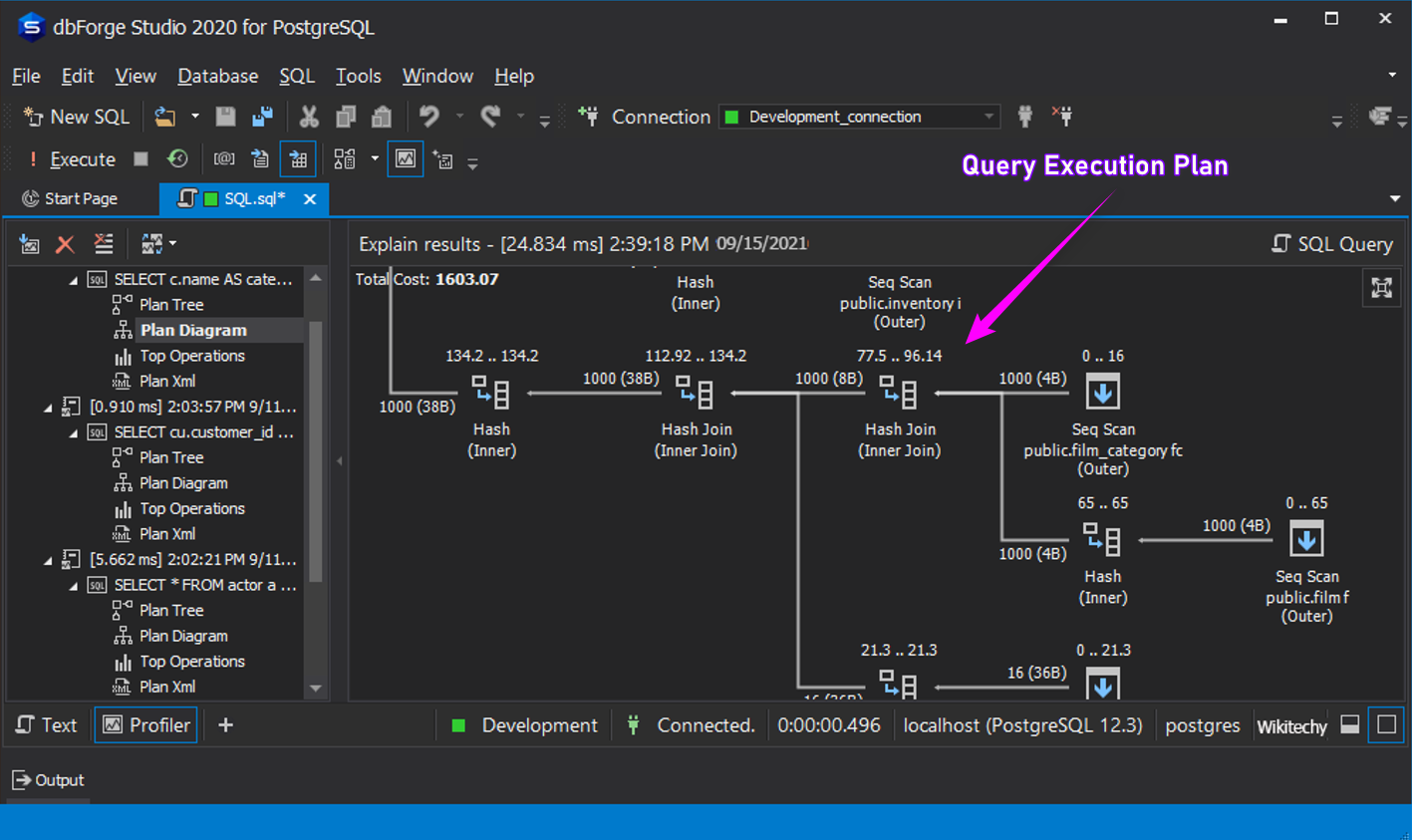
Task: Click the Hash Join node at cost 77.5 .. 96.14
Action: pyautogui.click(x=899, y=393)
